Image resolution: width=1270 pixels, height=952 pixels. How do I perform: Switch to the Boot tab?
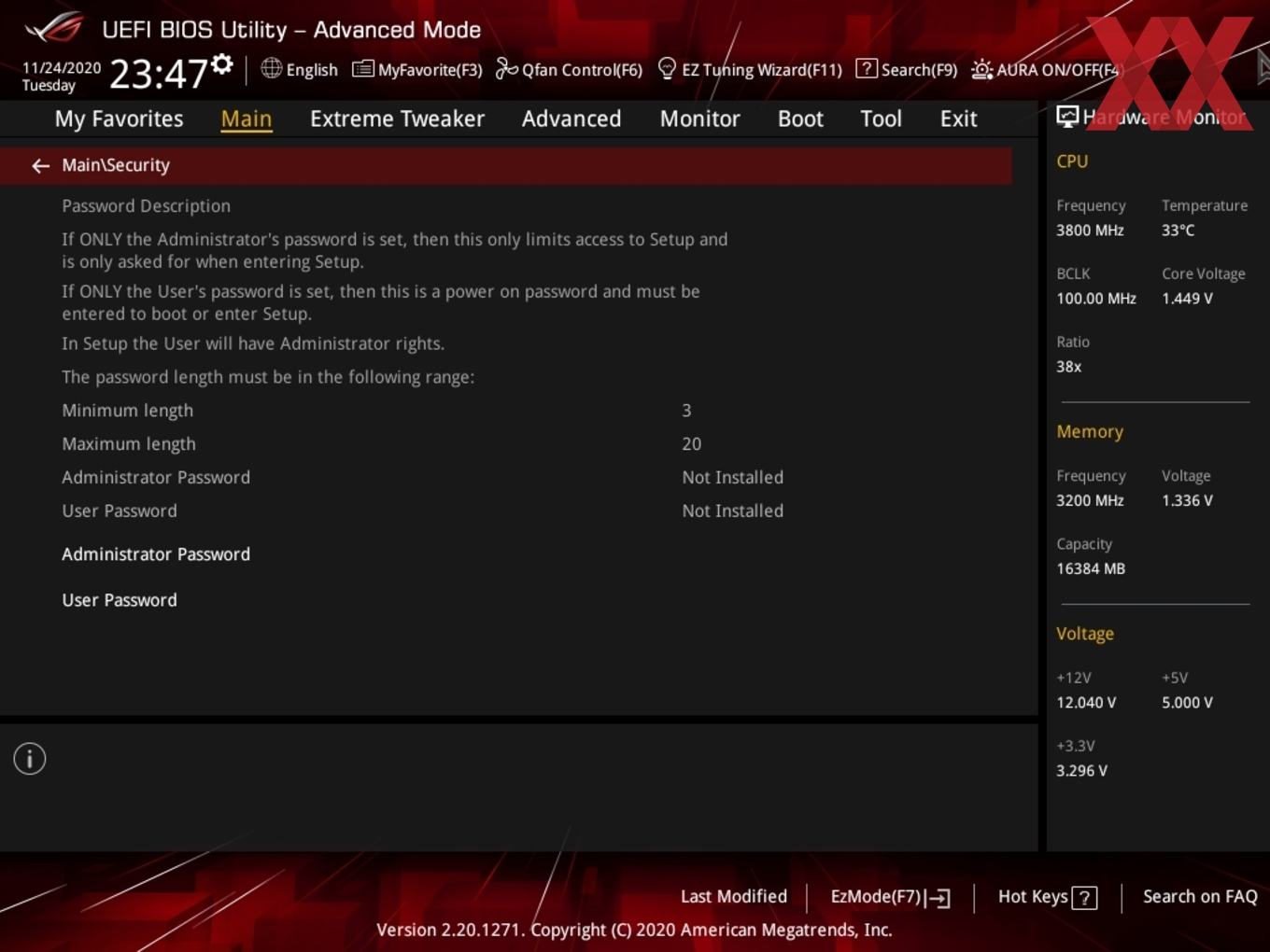[800, 119]
